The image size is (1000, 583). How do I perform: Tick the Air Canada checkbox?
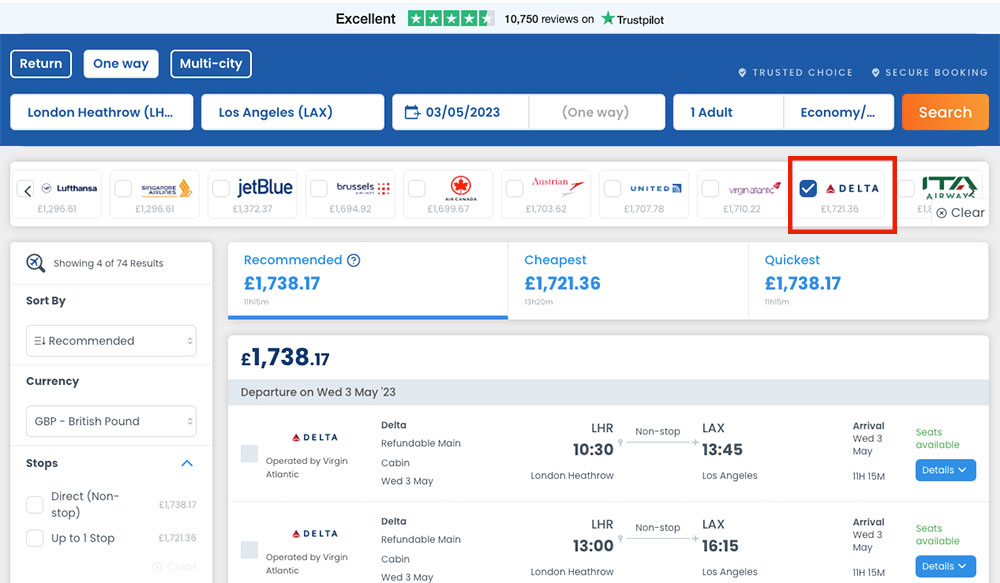416,188
